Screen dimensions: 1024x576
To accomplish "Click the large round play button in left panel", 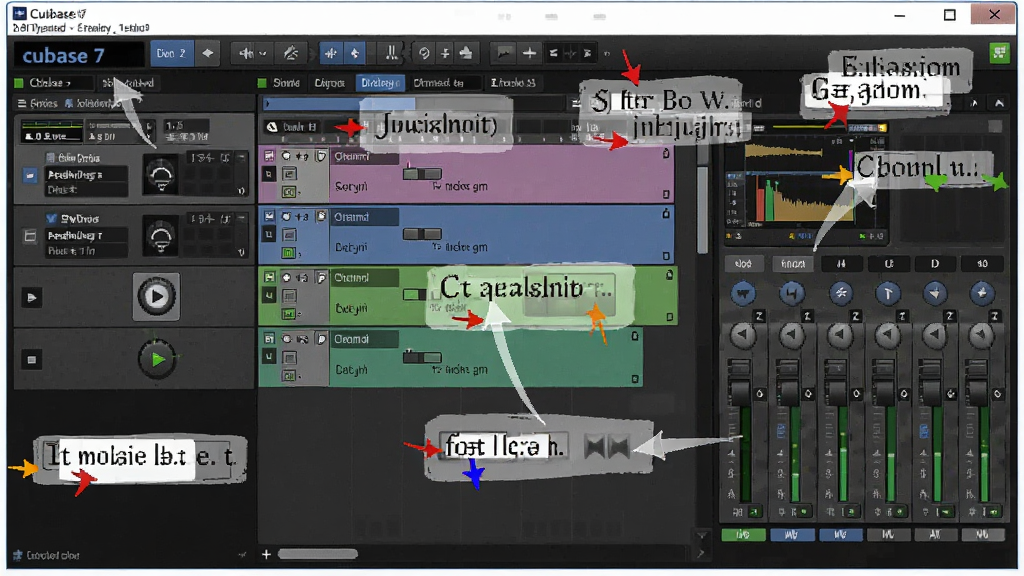I will (156, 296).
